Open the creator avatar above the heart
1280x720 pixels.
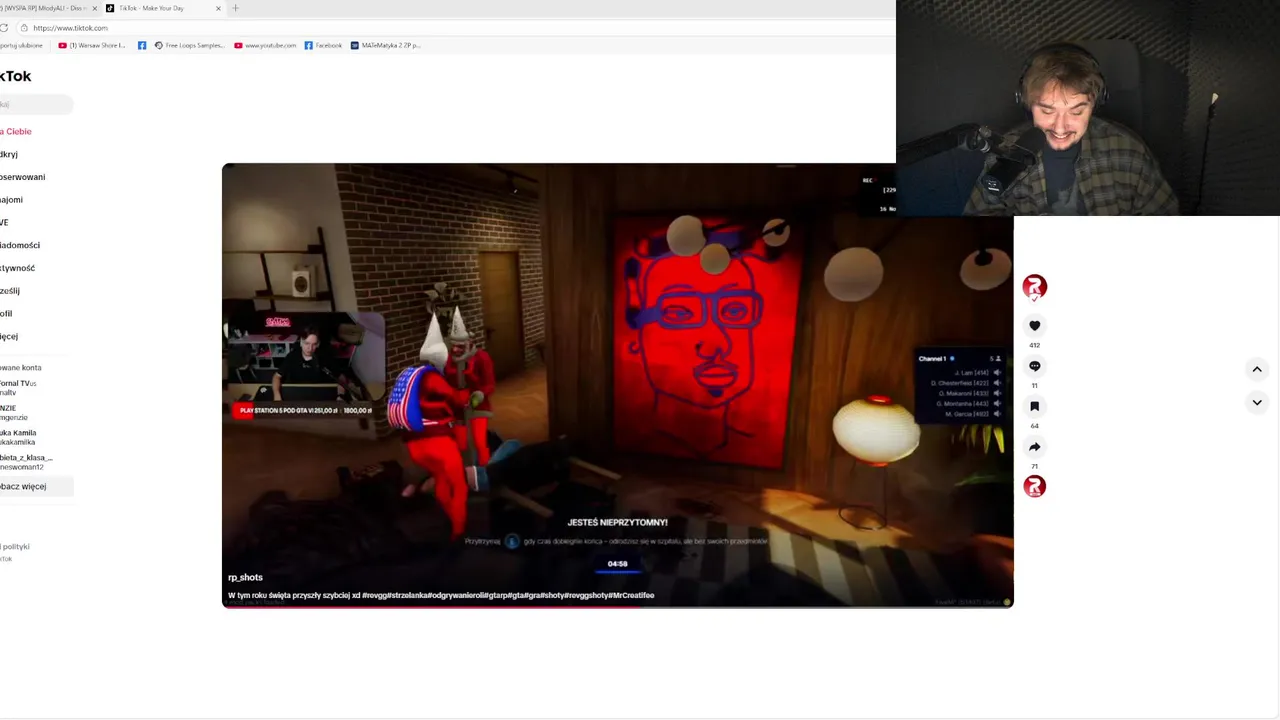point(1034,287)
